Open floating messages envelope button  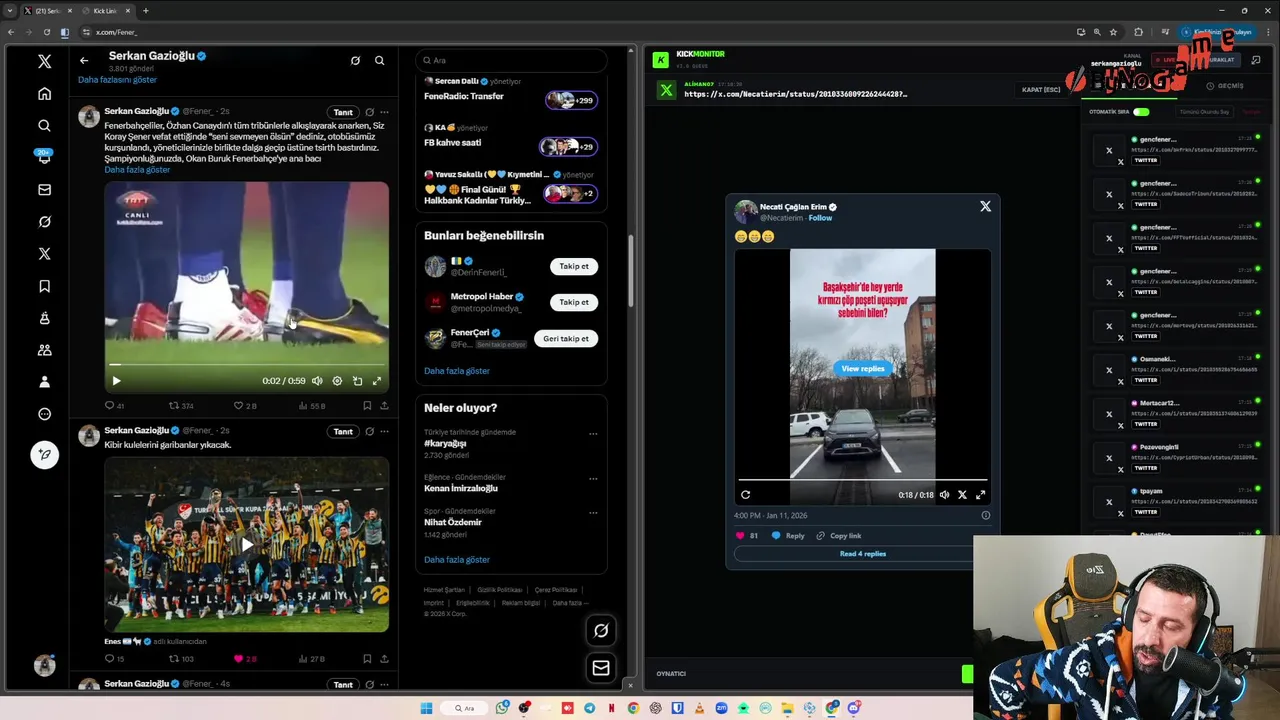tap(601, 668)
